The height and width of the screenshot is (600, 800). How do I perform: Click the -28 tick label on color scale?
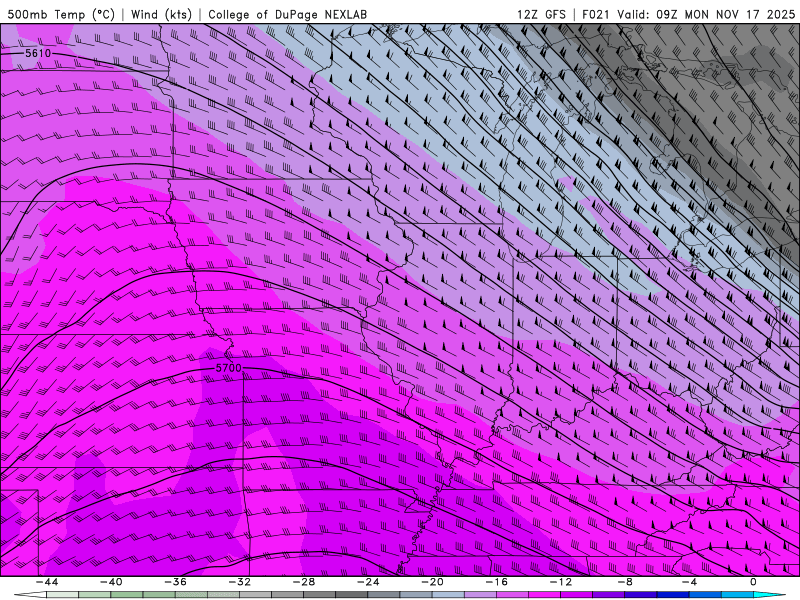coord(304,582)
